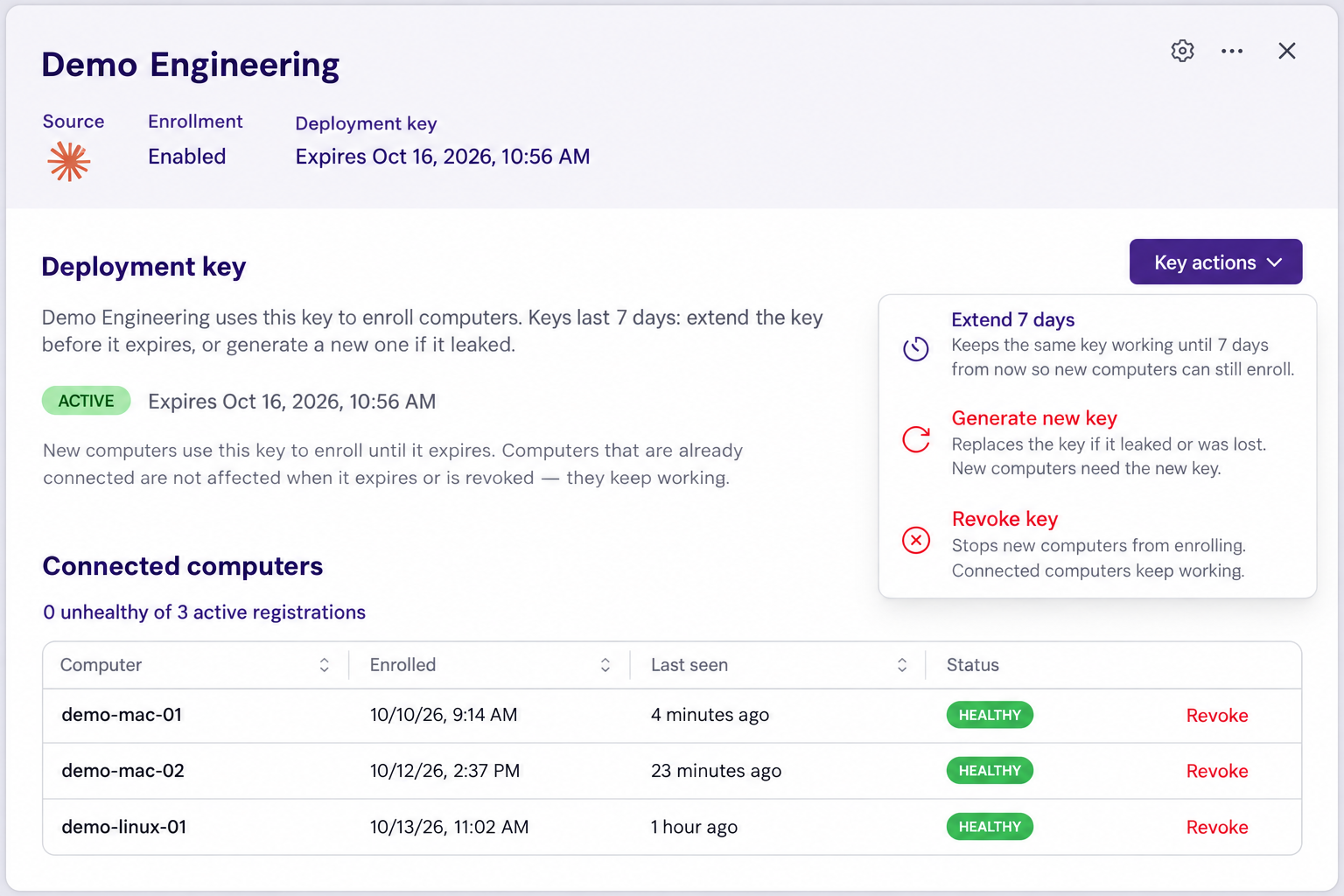Click the '23 minutes ago' last seen value

[x=716, y=771]
